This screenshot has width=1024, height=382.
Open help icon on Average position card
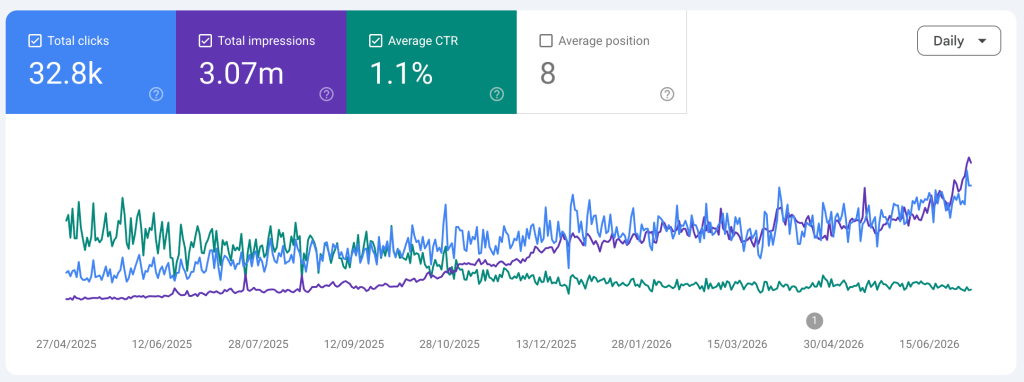click(x=667, y=95)
